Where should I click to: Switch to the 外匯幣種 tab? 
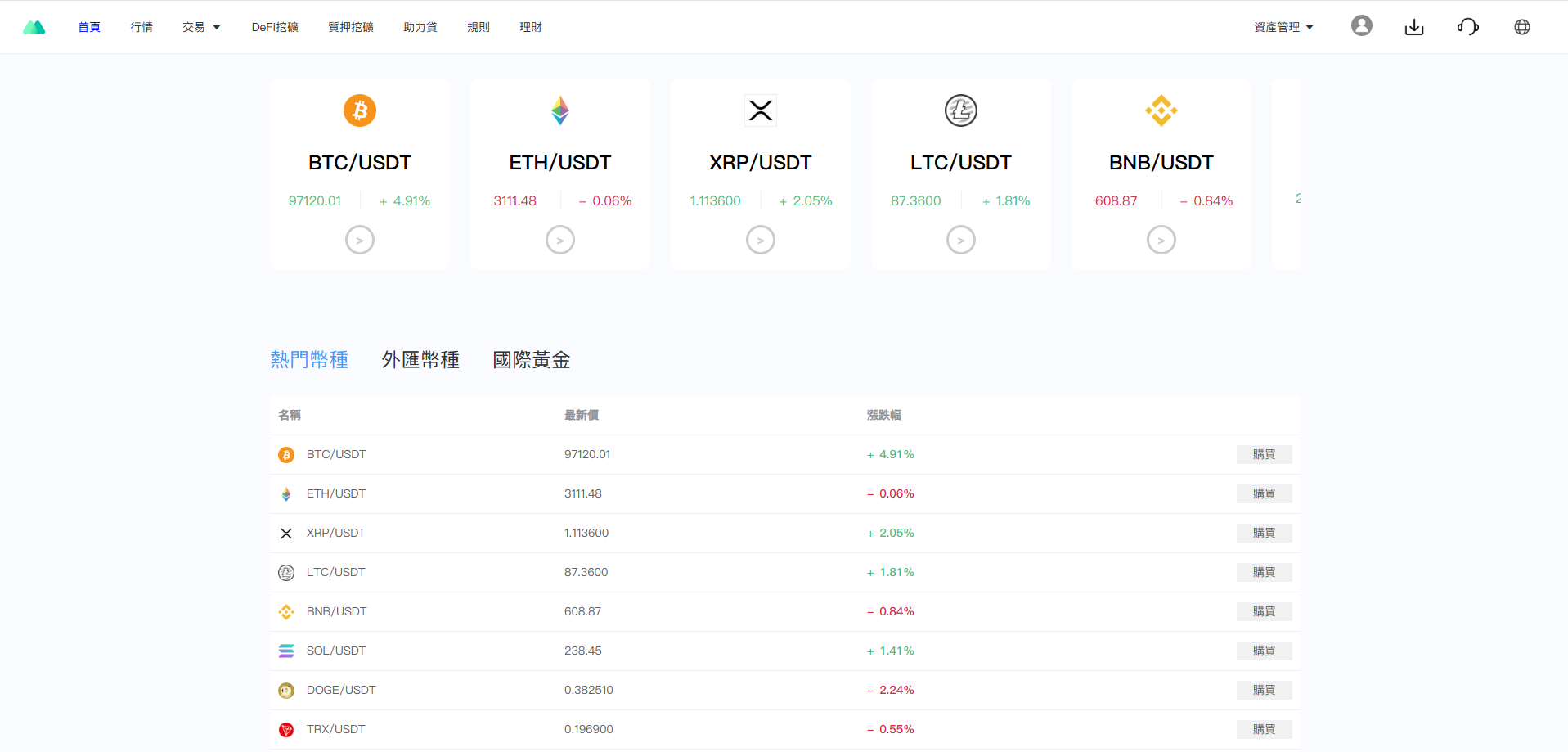420,360
